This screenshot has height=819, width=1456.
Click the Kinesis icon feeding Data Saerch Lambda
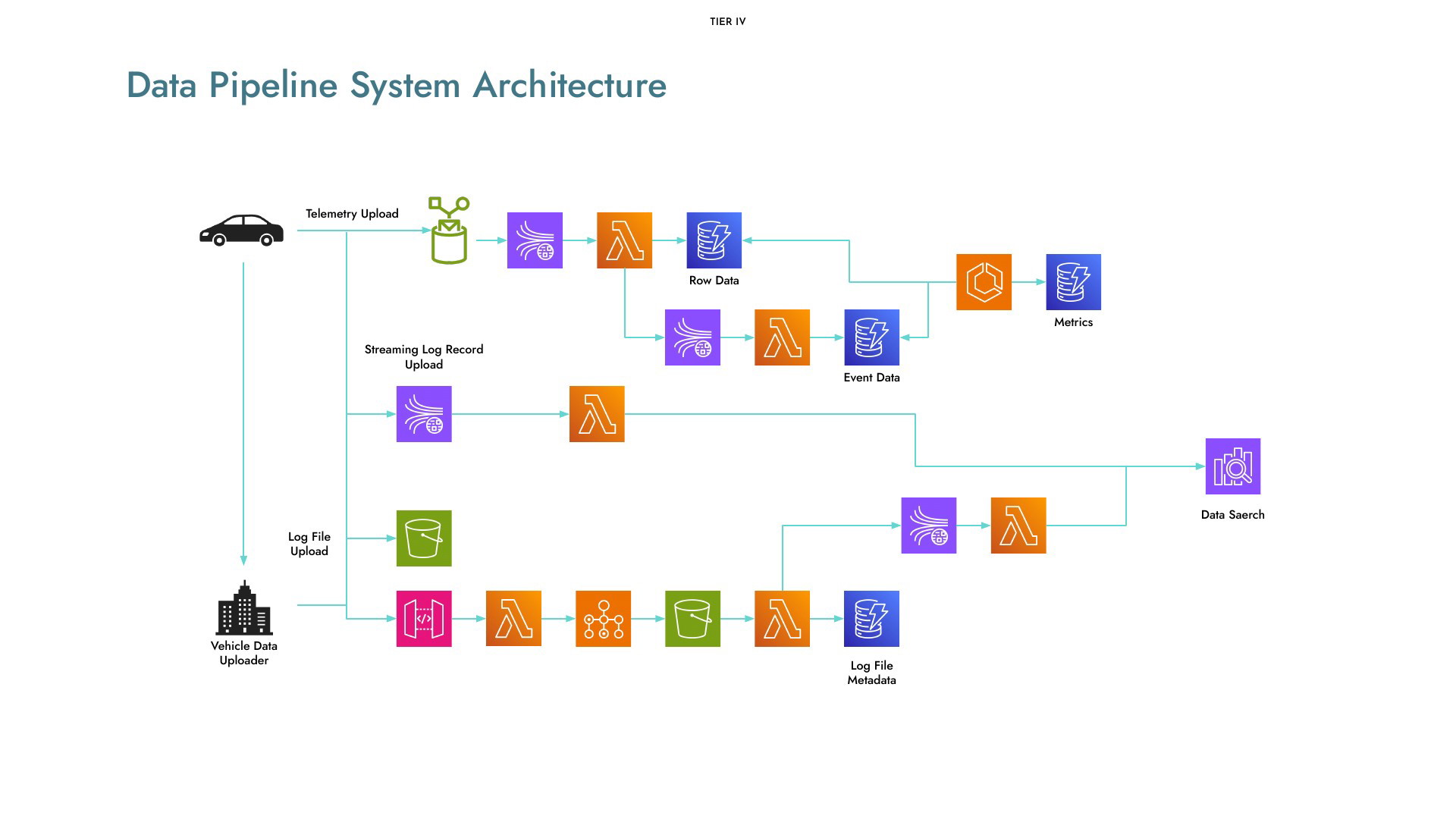(x=928, y=526)
